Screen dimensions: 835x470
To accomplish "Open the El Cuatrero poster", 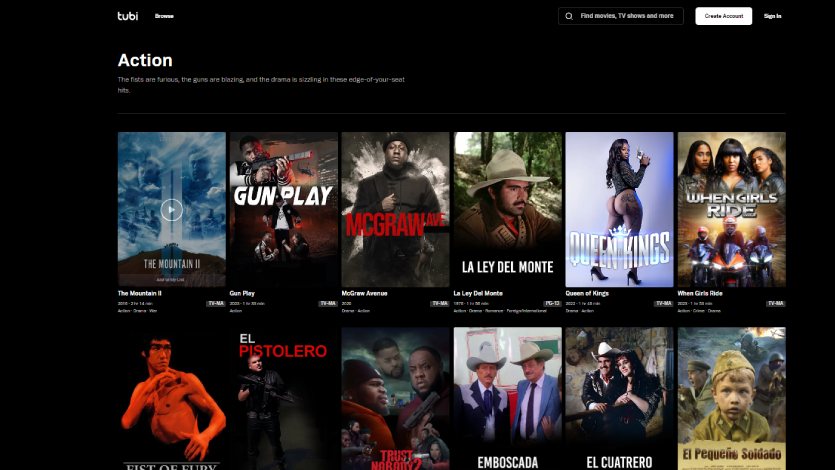I will [x=619, y=399].
